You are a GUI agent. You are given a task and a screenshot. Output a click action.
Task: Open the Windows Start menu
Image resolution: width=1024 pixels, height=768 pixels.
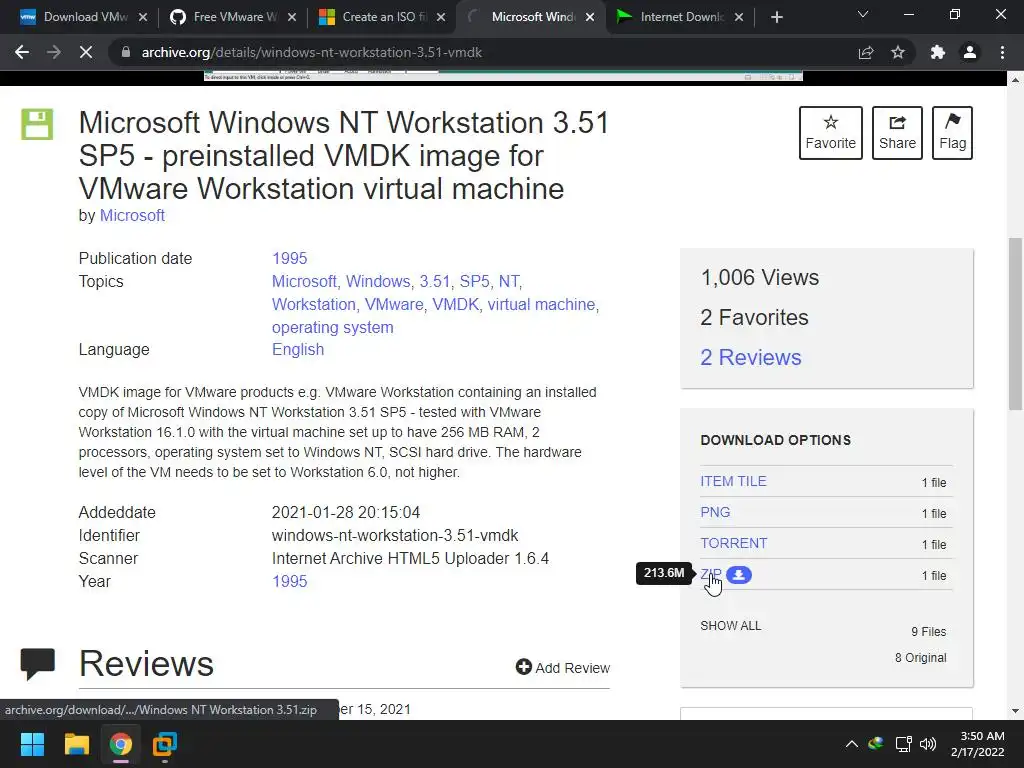click(32, 744)
